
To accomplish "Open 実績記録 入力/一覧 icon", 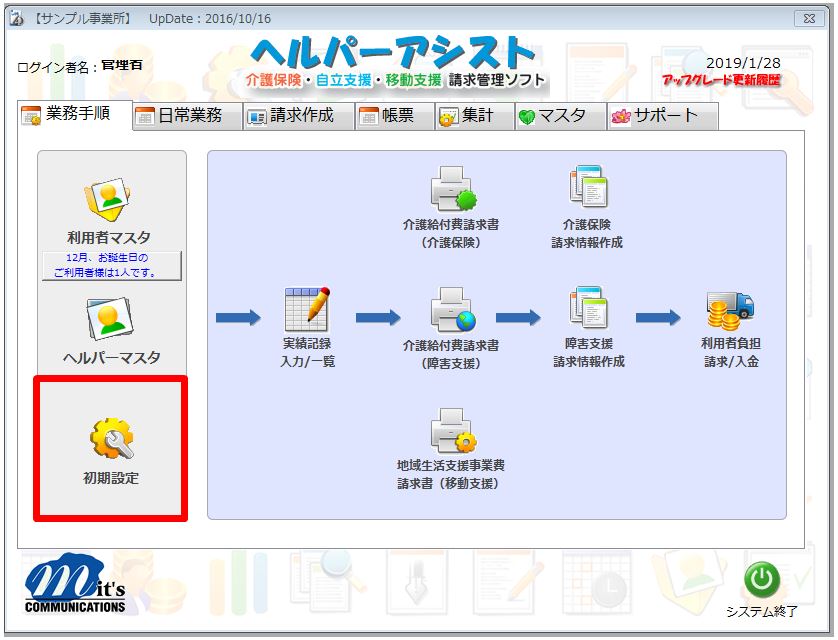I will [x=307, y=310].
